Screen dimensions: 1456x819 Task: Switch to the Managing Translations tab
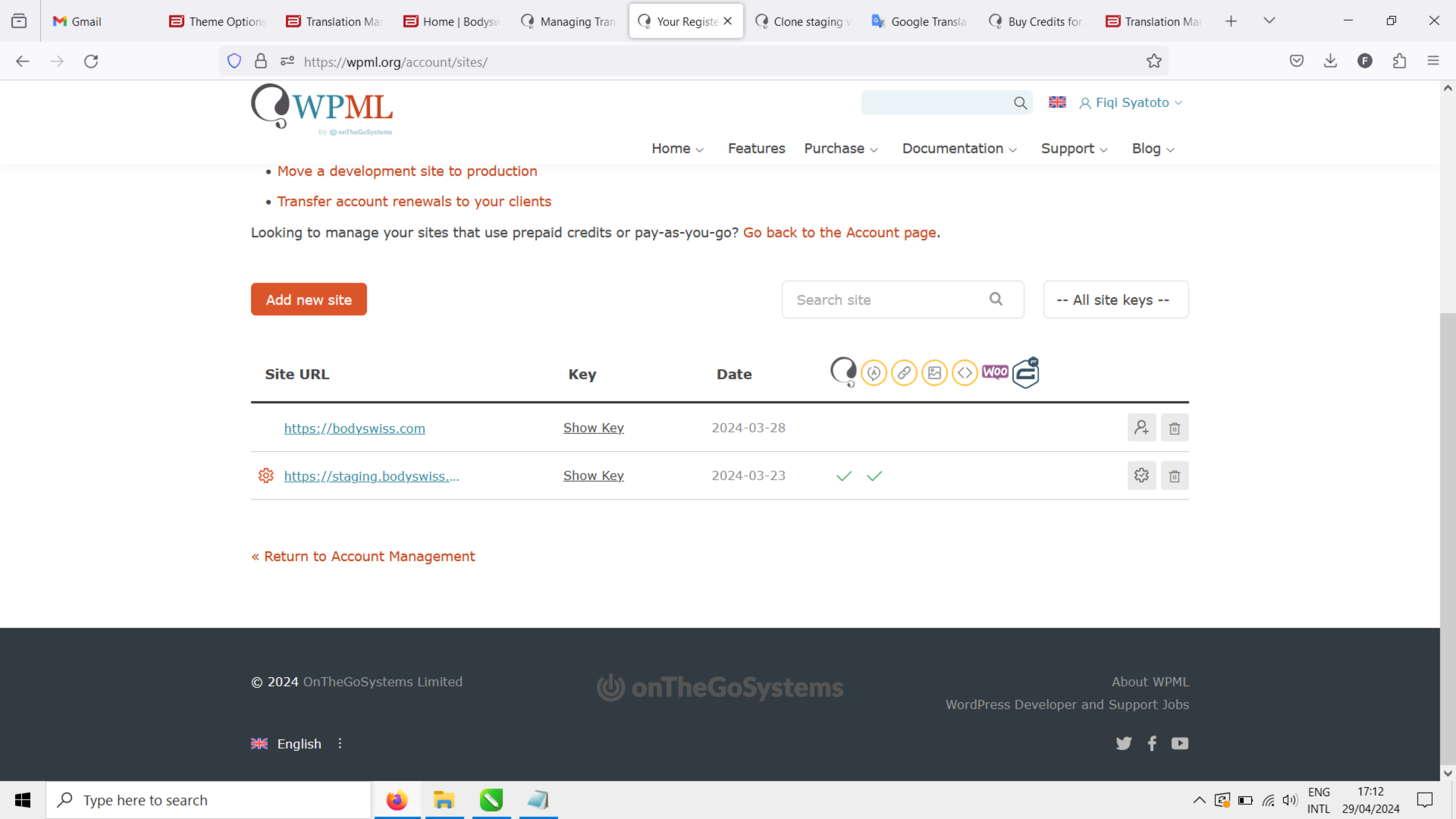point(569,21)
